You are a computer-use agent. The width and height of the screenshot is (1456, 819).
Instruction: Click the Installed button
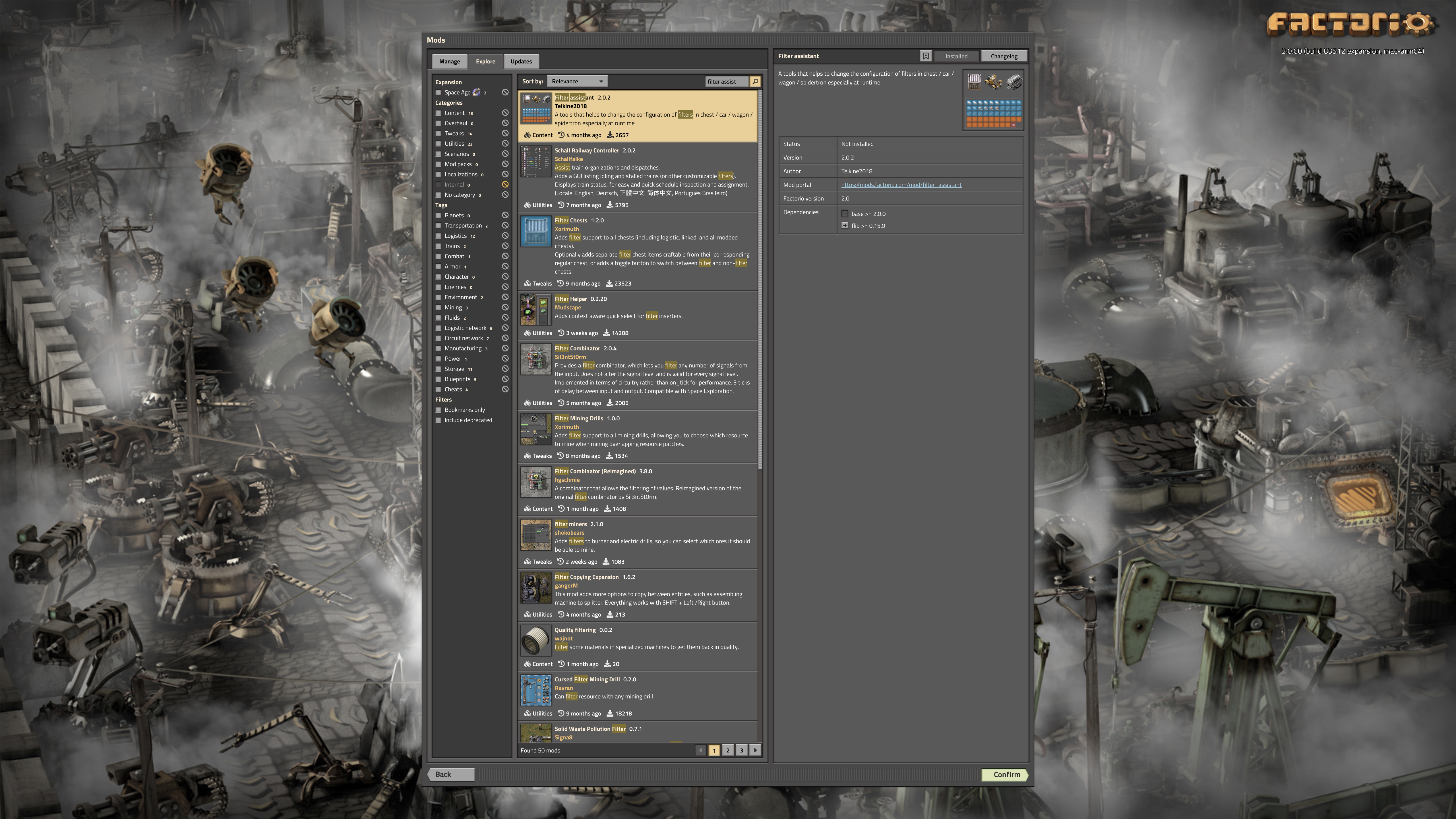[956, 56]
